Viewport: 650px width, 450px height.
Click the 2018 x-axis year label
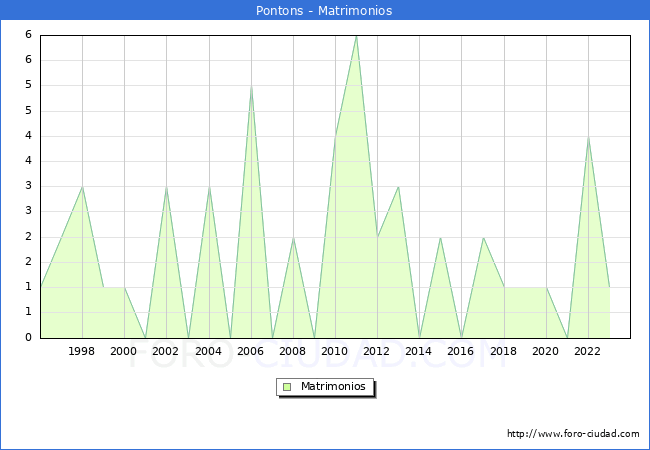click(504, 351)
